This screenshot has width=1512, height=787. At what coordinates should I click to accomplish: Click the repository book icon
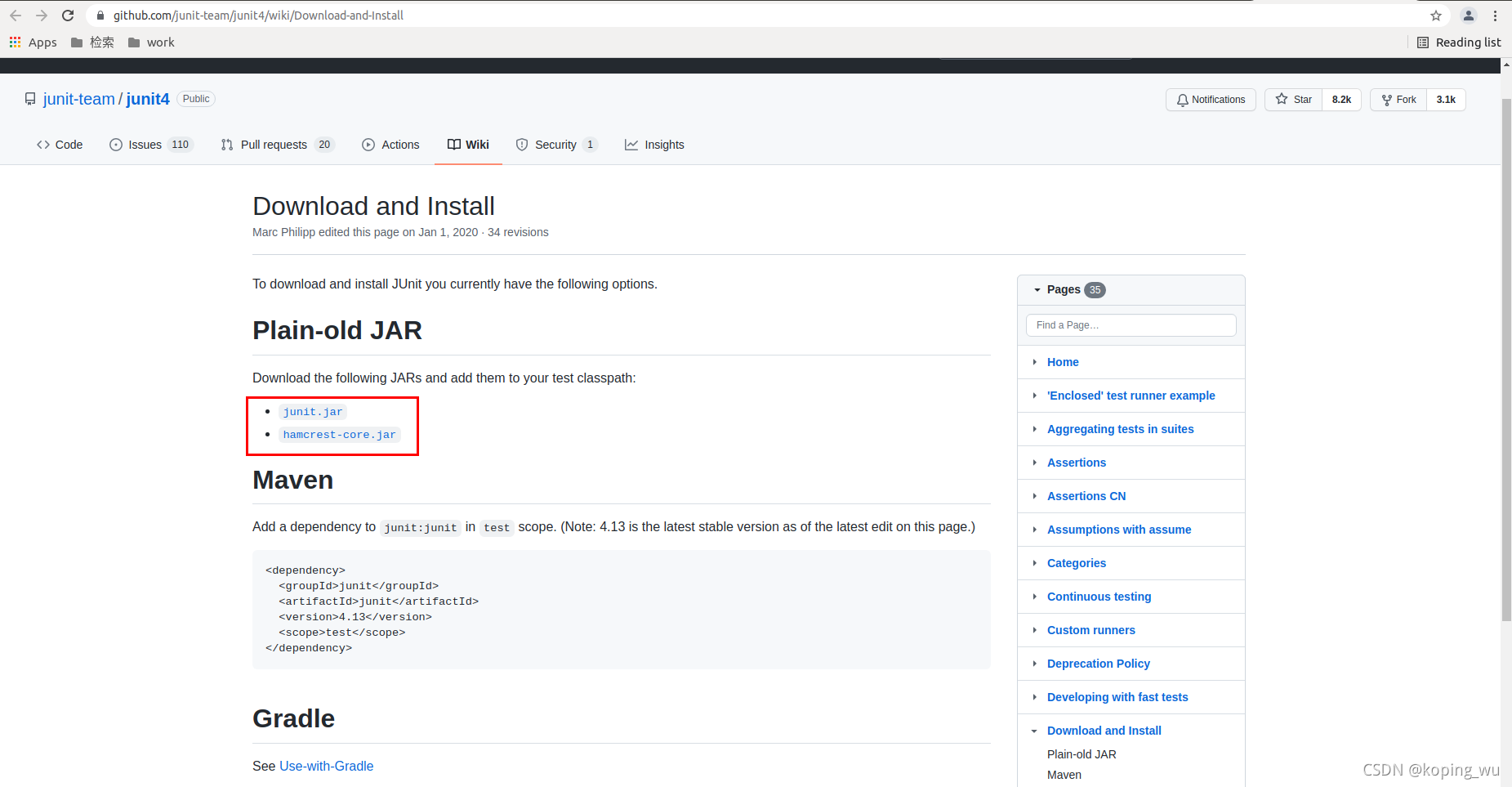pyautogui.click(x=30, y=99)
